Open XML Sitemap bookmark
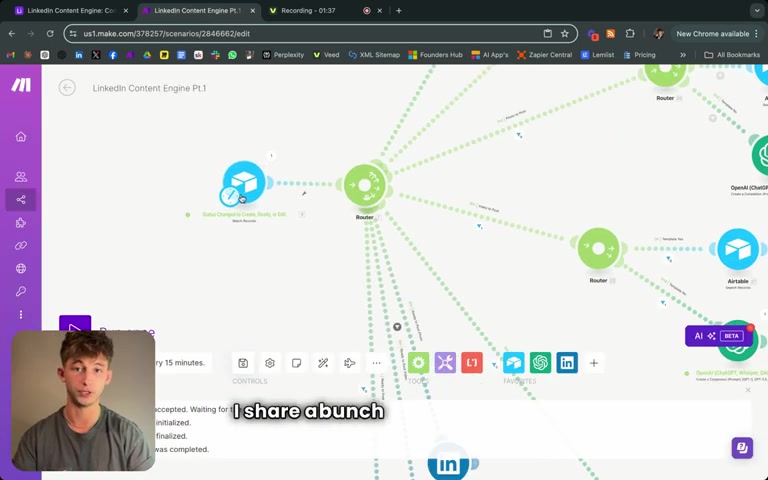 click(374, 55)
